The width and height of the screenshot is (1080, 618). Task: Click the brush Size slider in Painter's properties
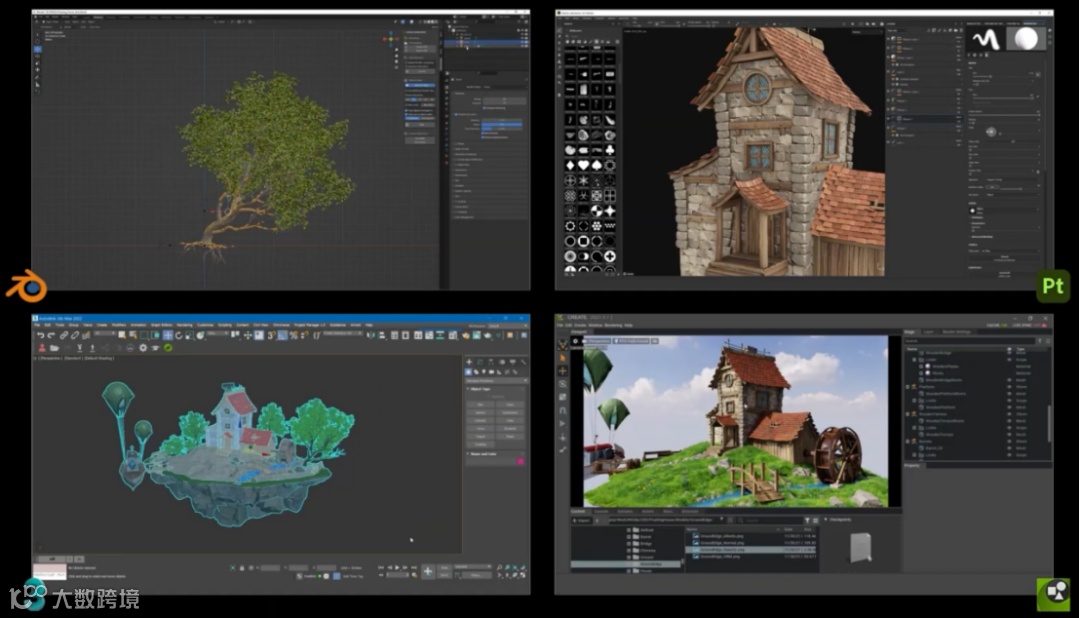pos(1002,77)
